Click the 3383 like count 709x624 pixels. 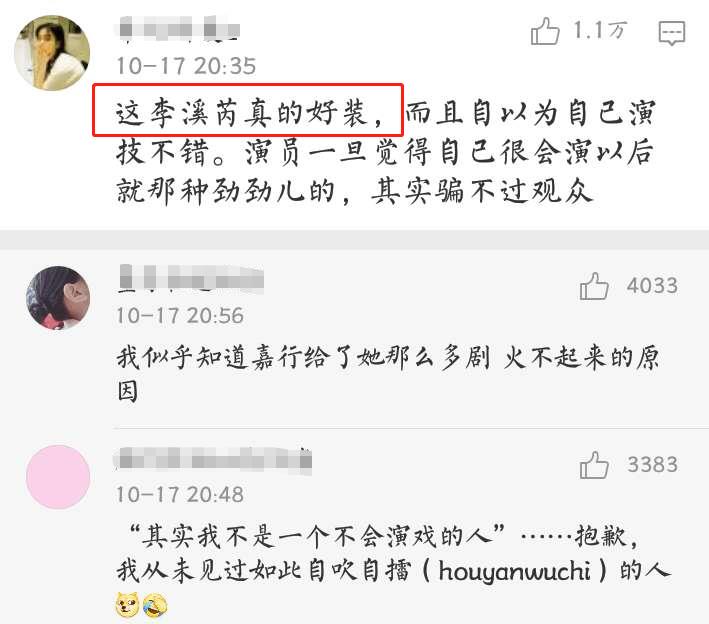652,464
